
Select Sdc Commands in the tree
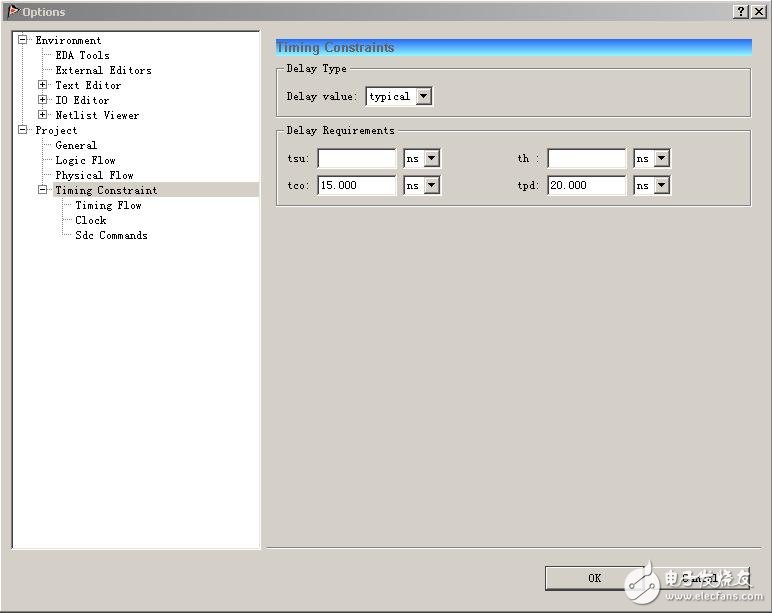pyautogui.click(x=111, y=235)
